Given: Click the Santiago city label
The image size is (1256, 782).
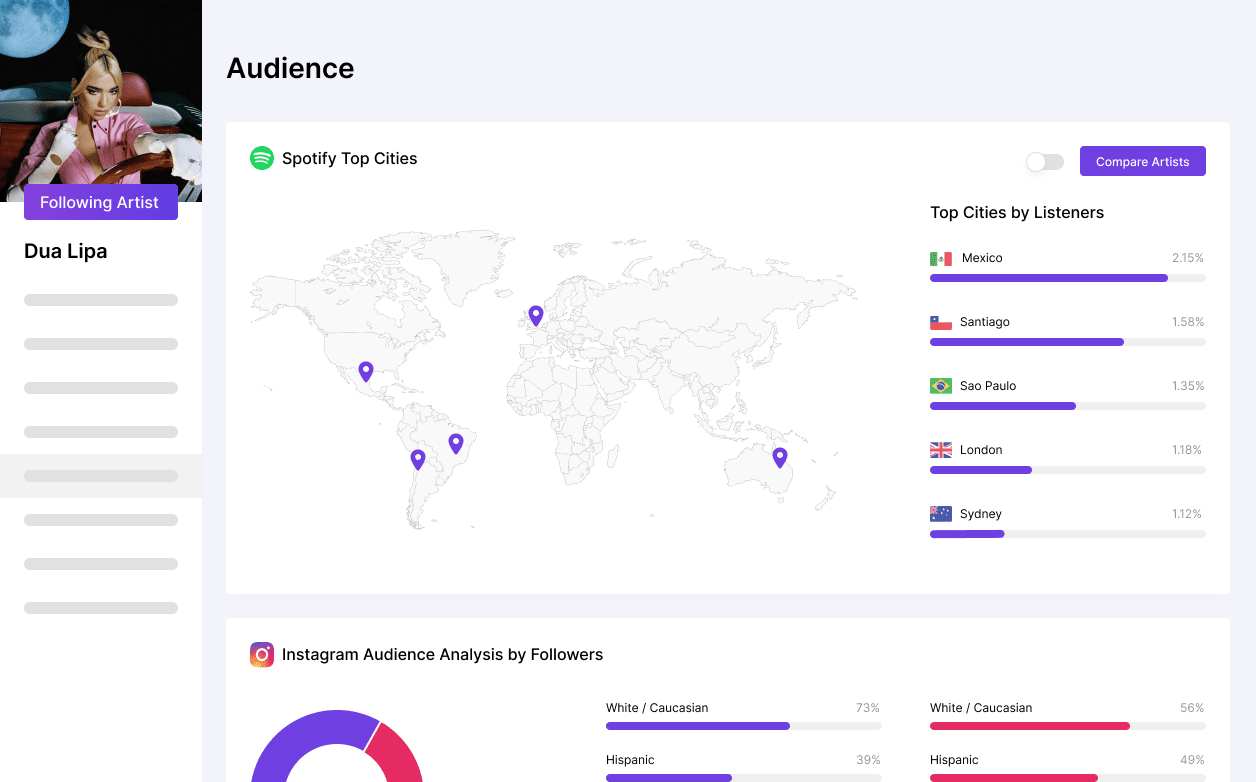Looking at the screenshot, I should pyautogui.click(x=985, y=322).
